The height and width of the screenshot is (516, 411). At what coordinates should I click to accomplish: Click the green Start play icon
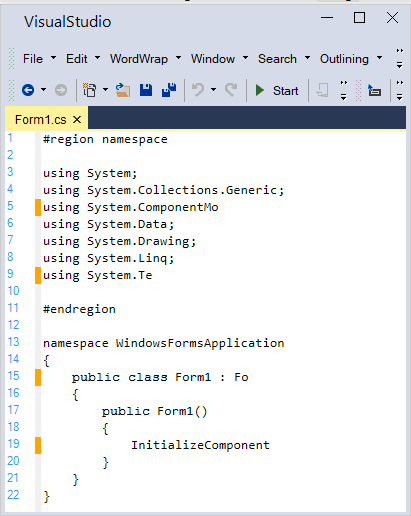coord(259,90)
